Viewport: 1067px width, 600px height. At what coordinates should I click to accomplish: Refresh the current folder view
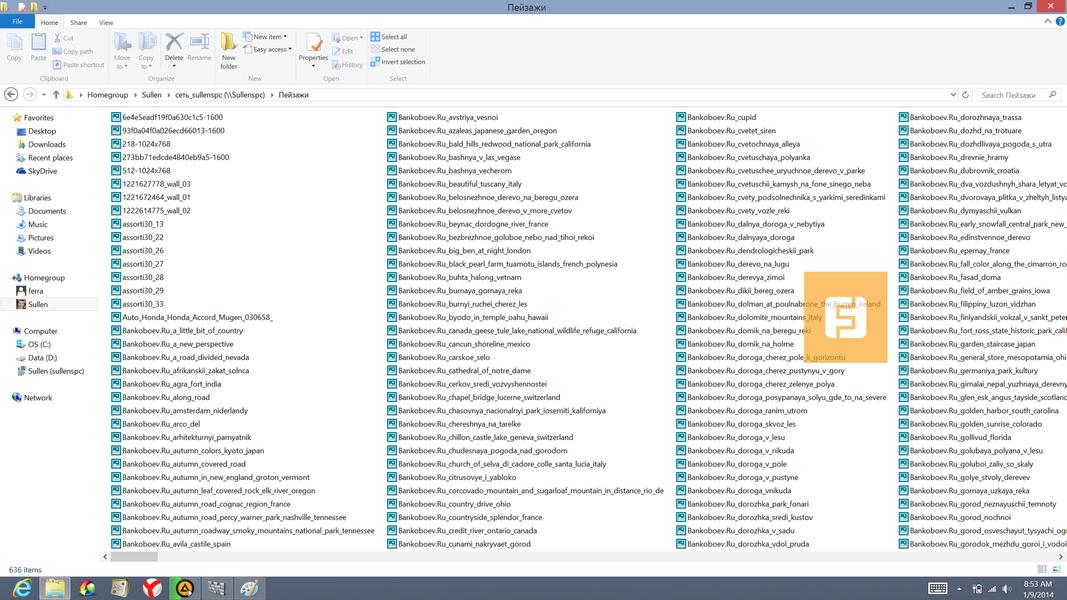pos(966,95)
